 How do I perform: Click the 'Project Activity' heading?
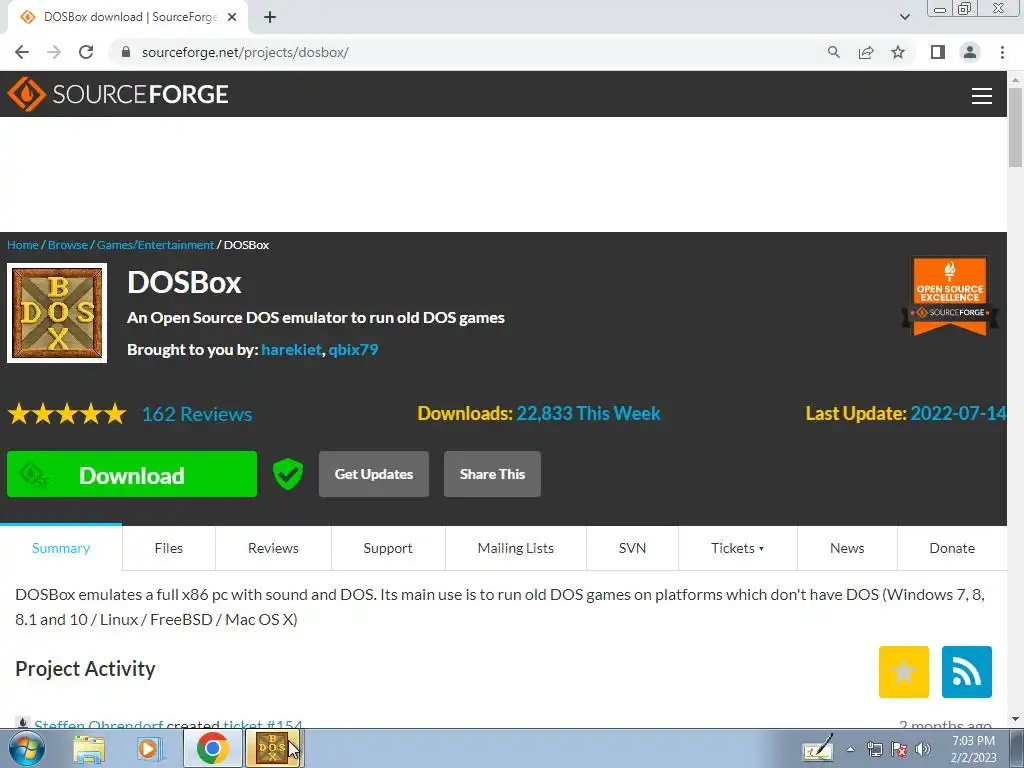[x=86, y=669]
